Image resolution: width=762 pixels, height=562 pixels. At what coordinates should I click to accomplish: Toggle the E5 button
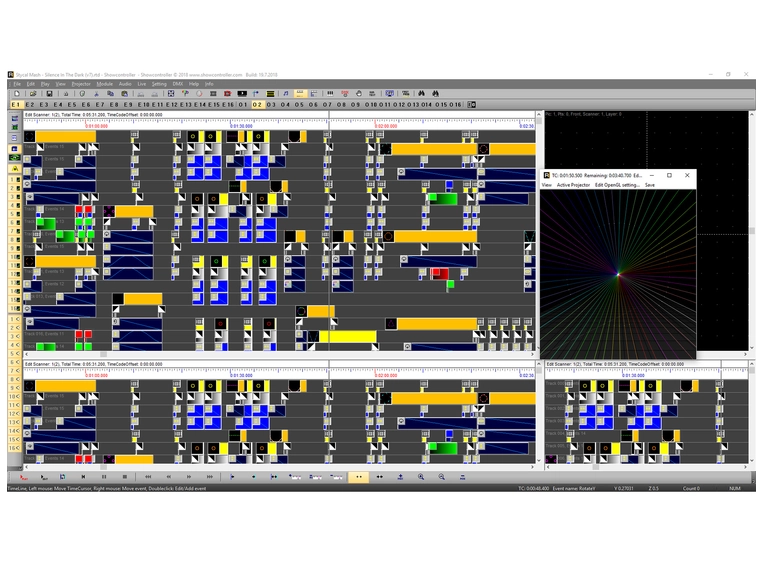[72, 105]
